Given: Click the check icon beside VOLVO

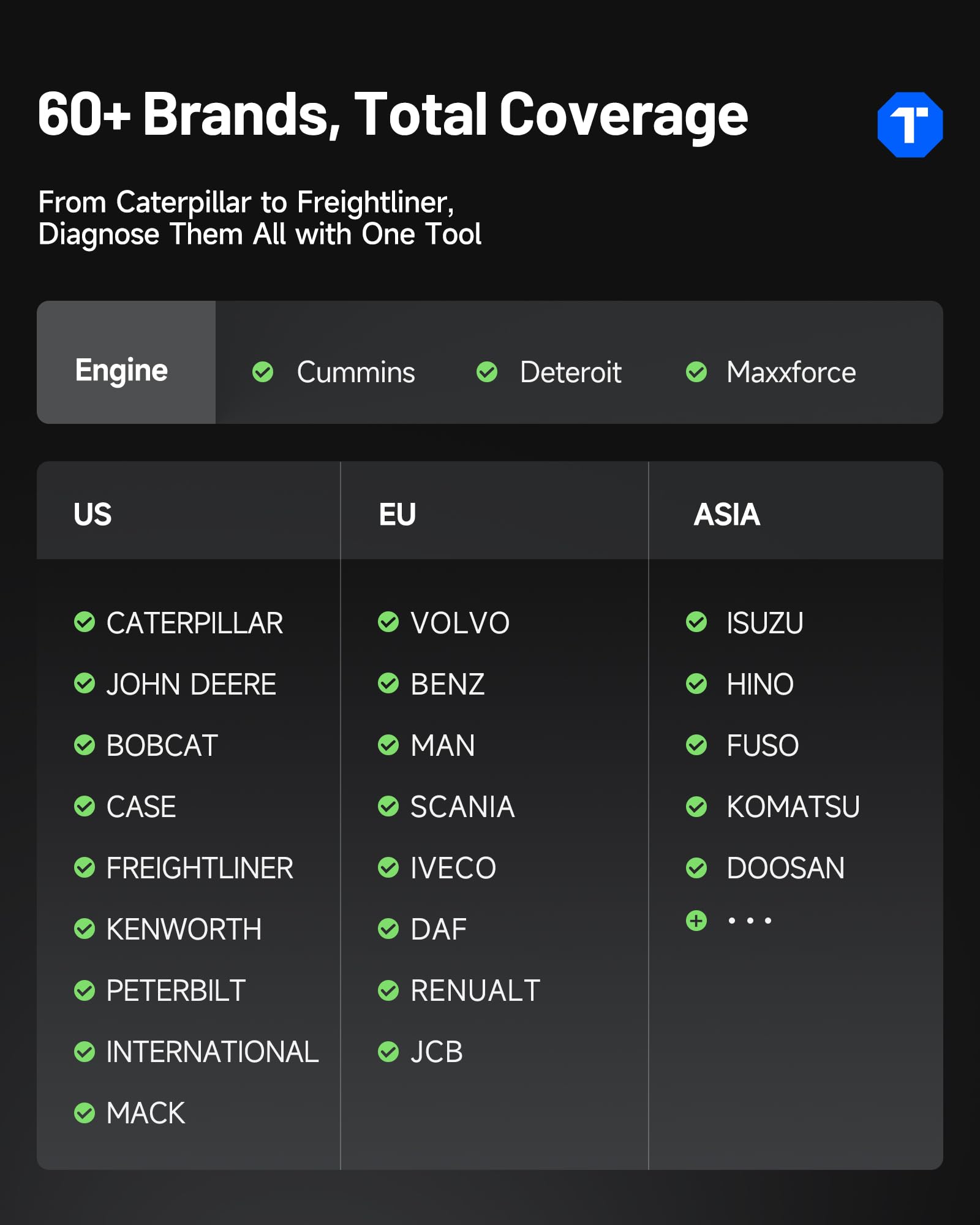Looking at the screenshot, I should point(388,622).
